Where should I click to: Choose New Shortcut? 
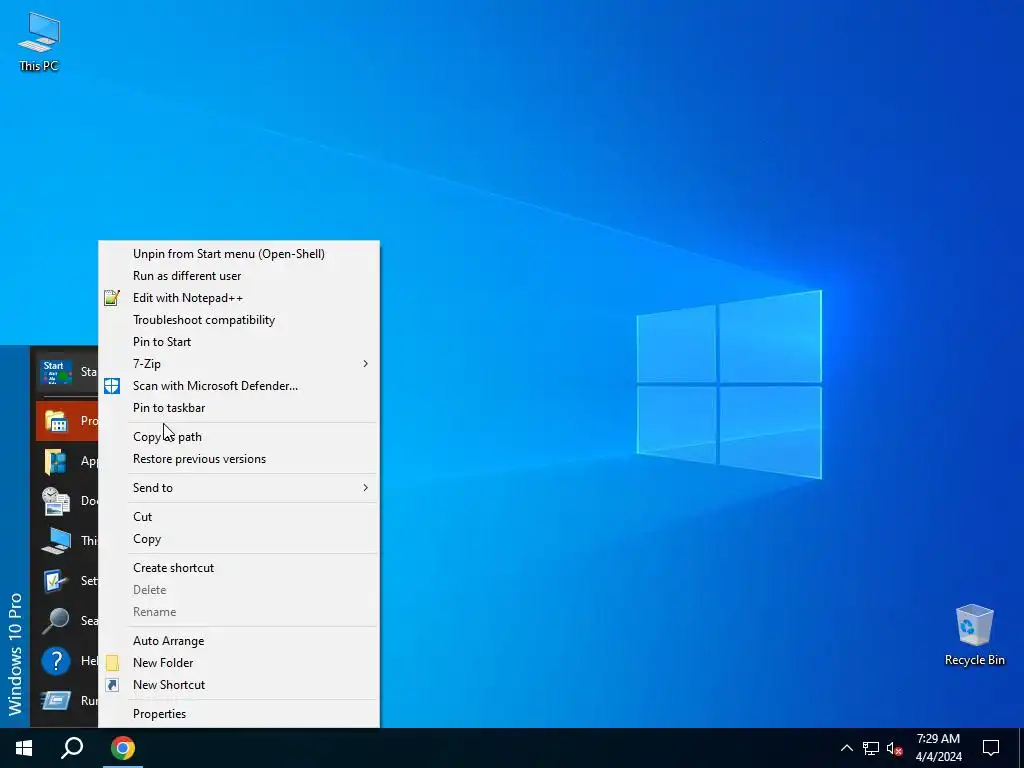click(x=239, y=685)
